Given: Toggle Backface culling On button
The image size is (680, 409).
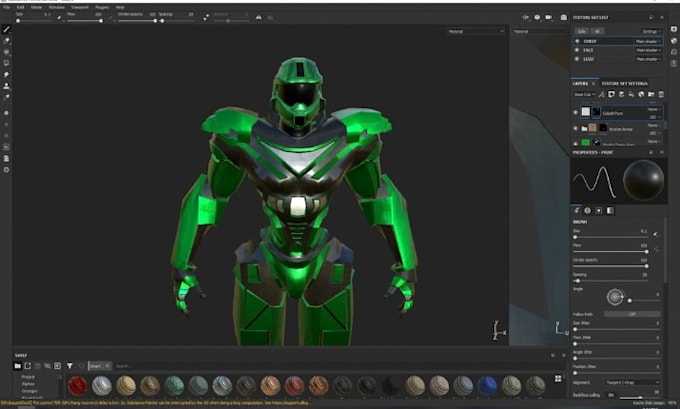Looking at the screenshot, I should [611, 395].
